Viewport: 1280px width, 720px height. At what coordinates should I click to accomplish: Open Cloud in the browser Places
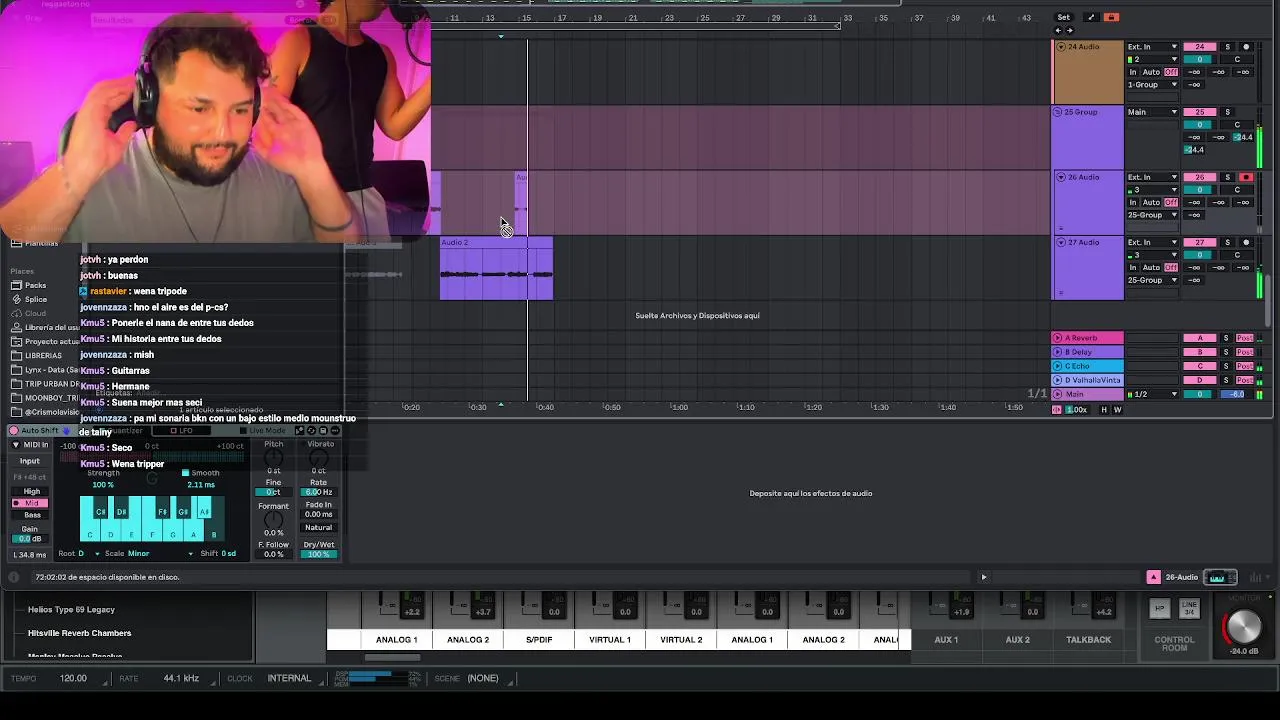pos(36,313)
